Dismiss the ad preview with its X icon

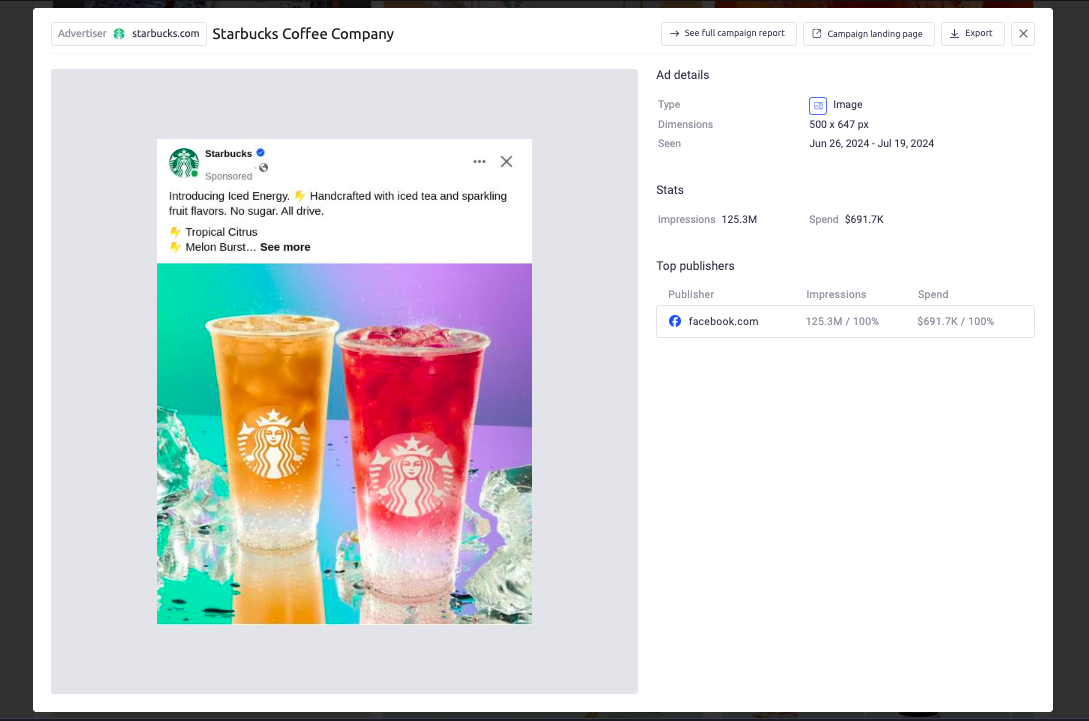tap(506, 161)
